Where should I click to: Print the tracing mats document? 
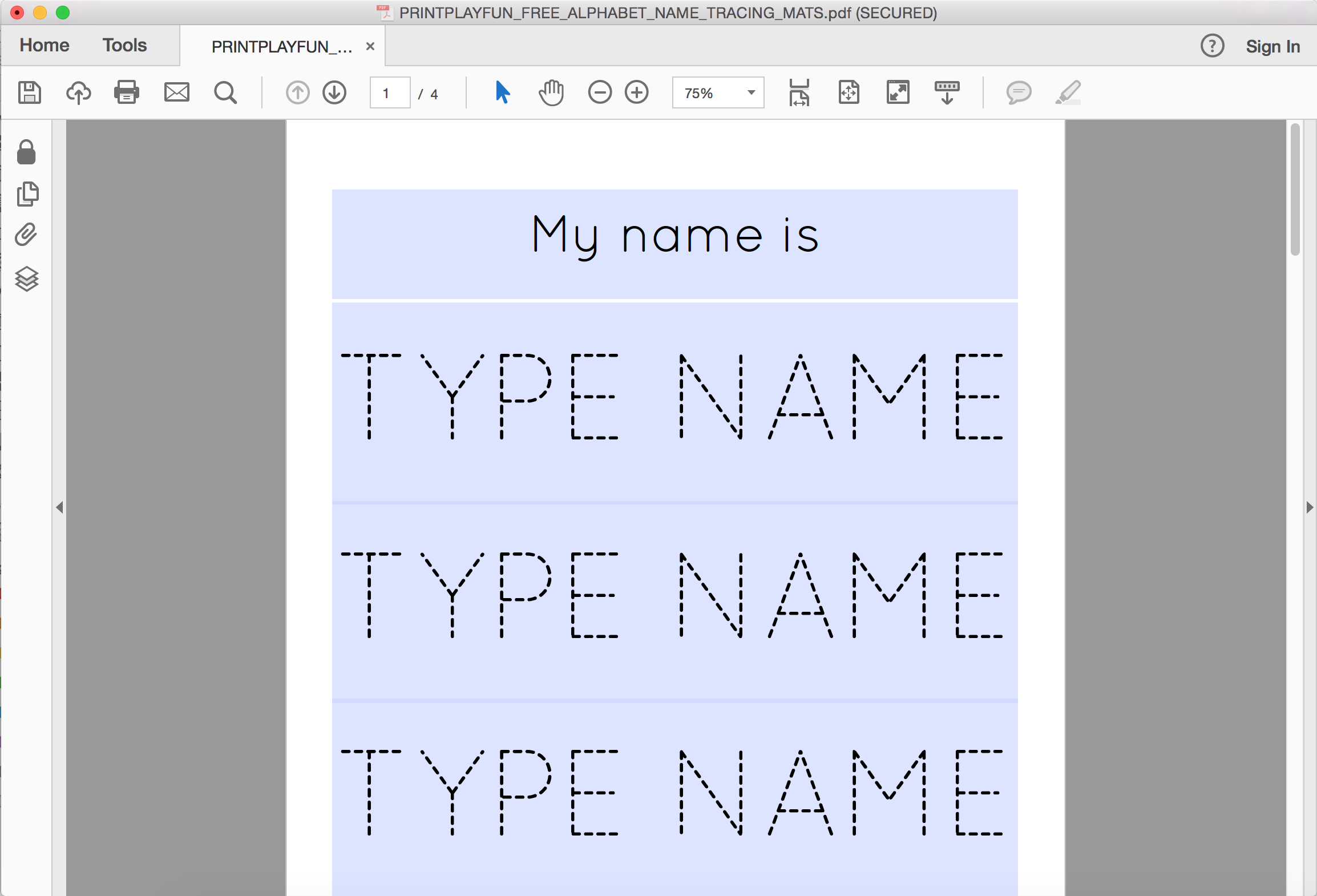tap(127, 92)
